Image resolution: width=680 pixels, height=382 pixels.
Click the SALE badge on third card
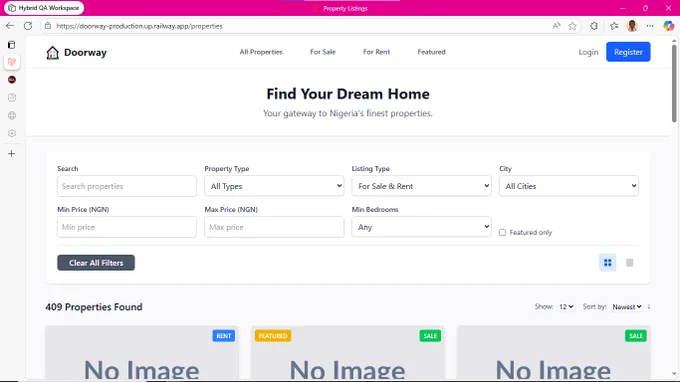(636, 336)
